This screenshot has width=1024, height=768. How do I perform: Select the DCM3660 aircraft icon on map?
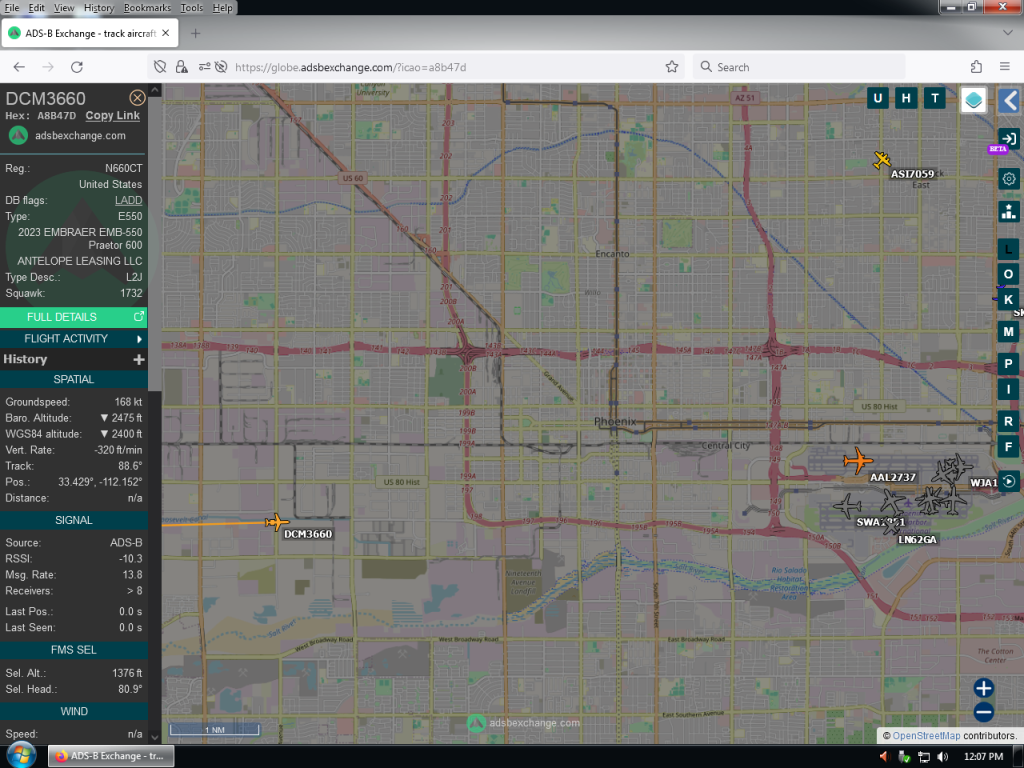[277, 522]
